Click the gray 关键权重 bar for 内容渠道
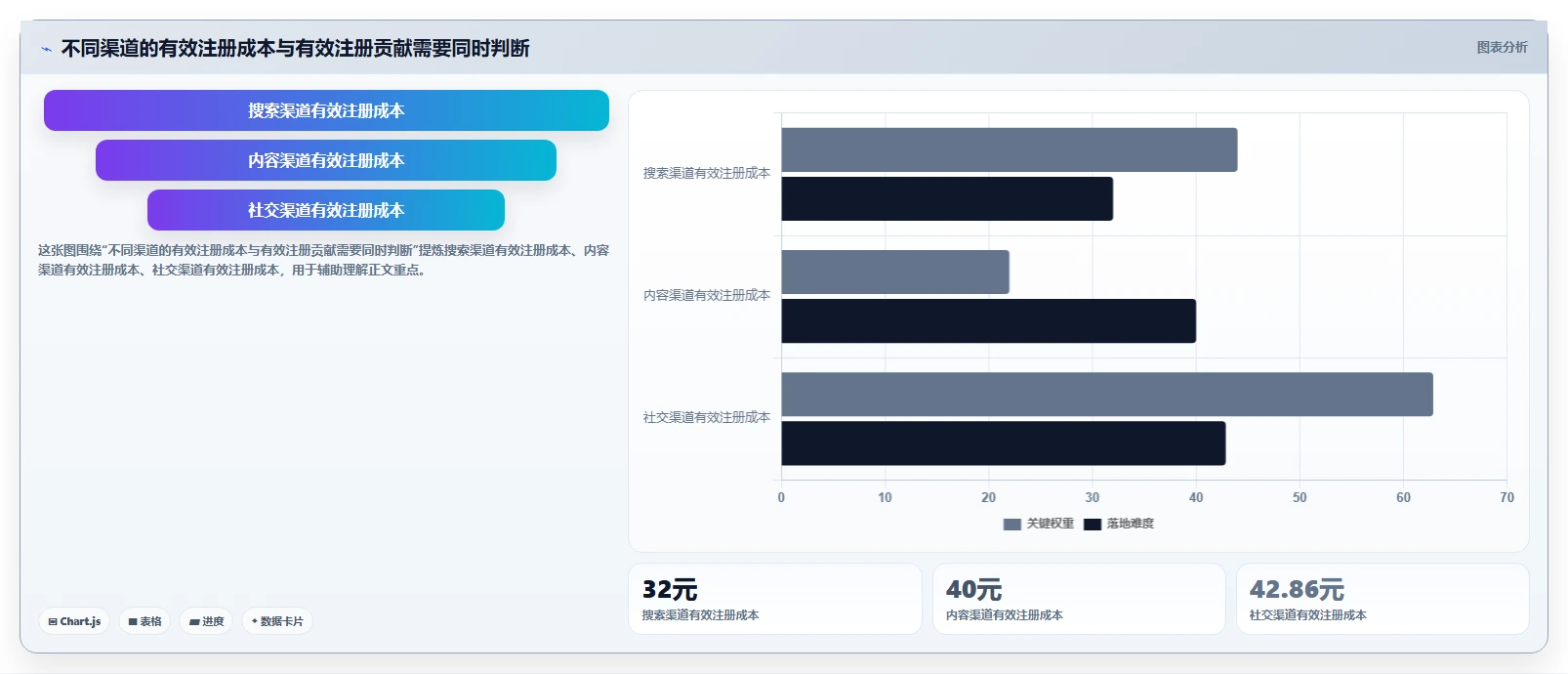Viewport: 1568px width, 674px height. (895, 272)
